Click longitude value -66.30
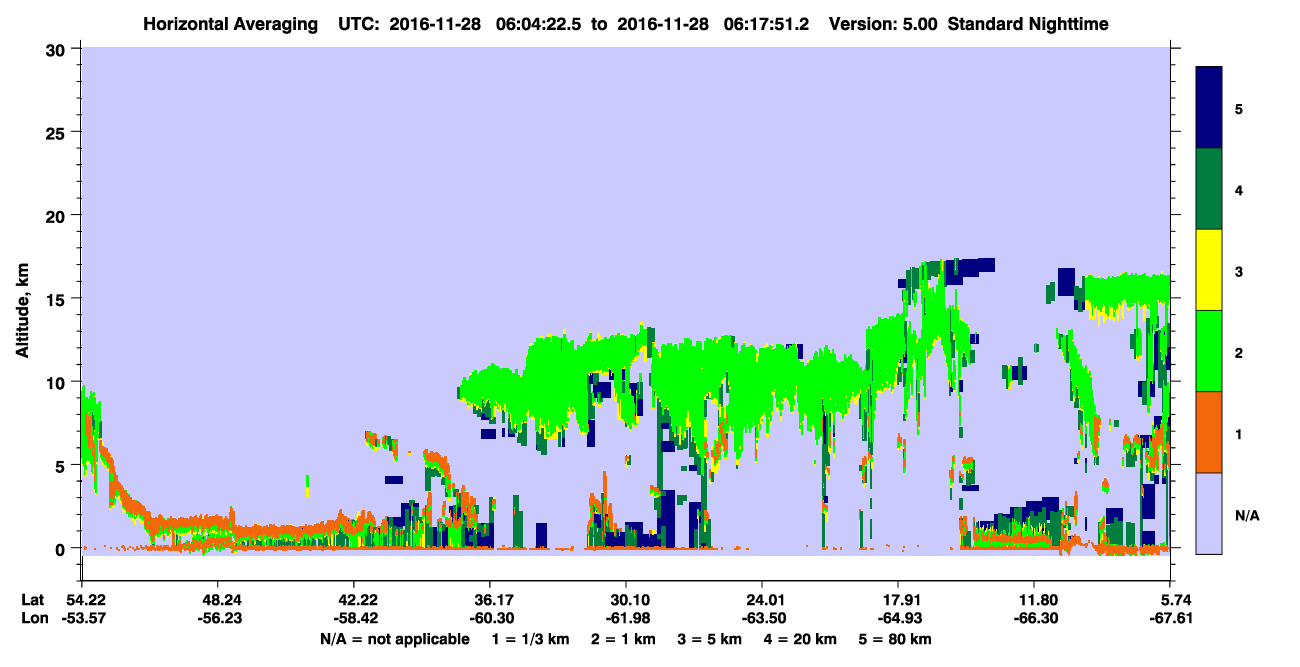The height and width of the screenshot is (667, 1300). coord(1034,619)
